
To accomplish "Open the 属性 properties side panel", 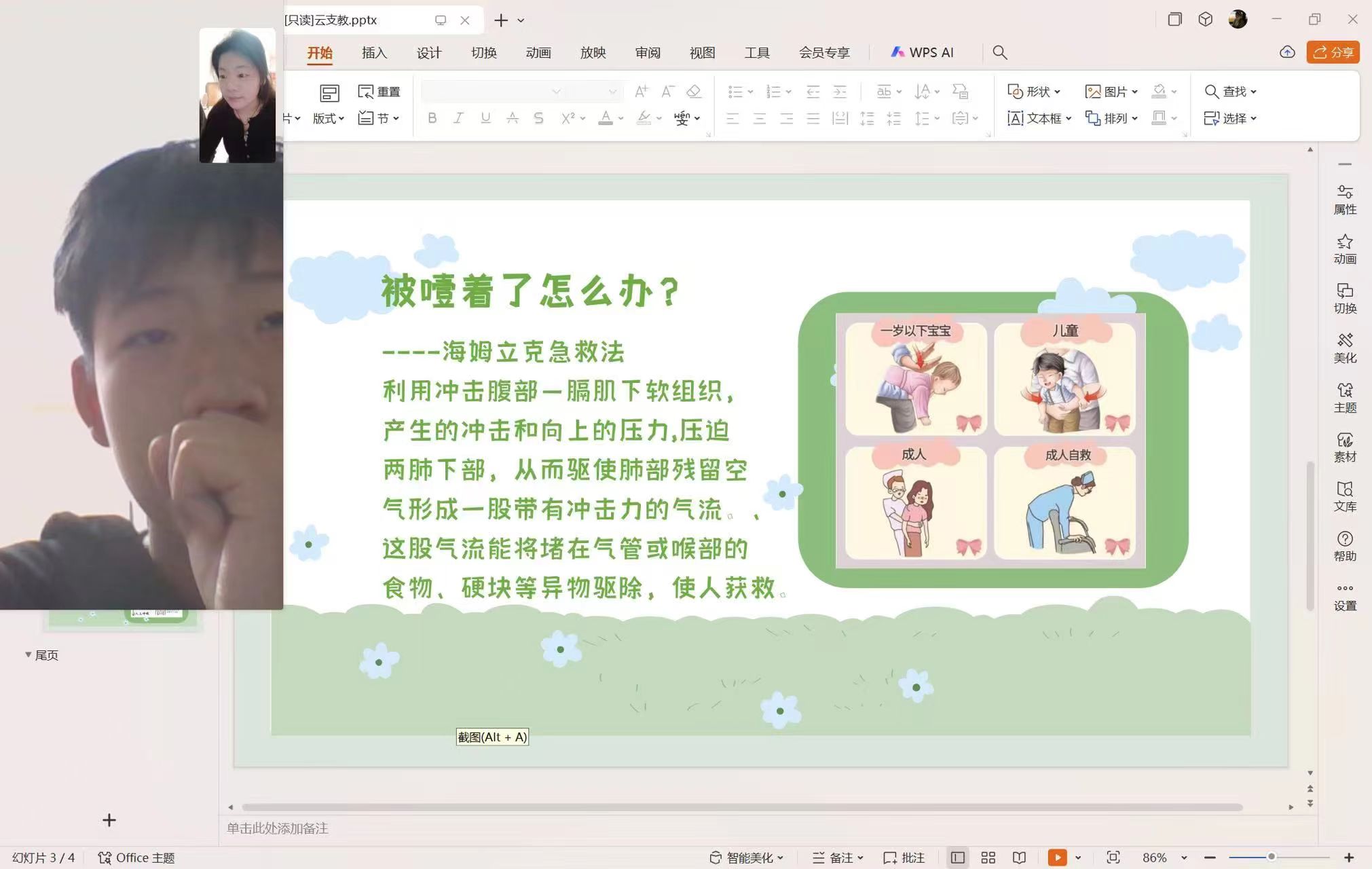I will tap(1345, 200).
